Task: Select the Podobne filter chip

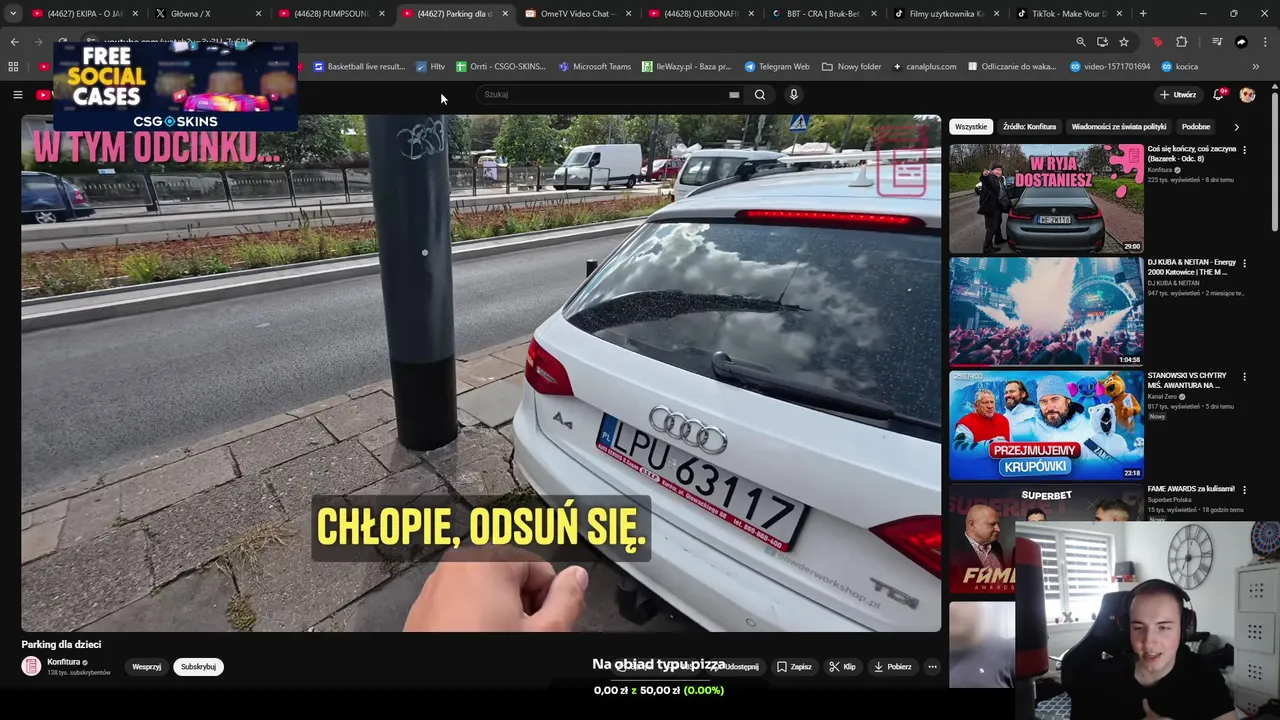Action: point(1196,127)
